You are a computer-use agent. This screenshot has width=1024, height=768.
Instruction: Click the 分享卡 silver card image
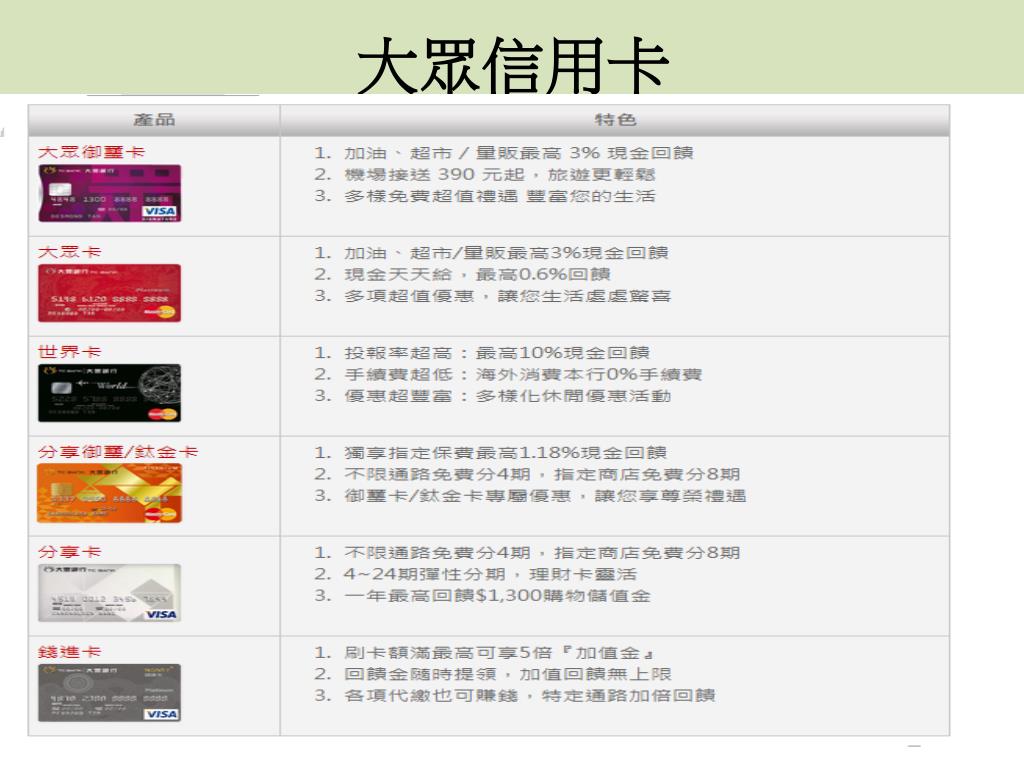tap(110, 593)
